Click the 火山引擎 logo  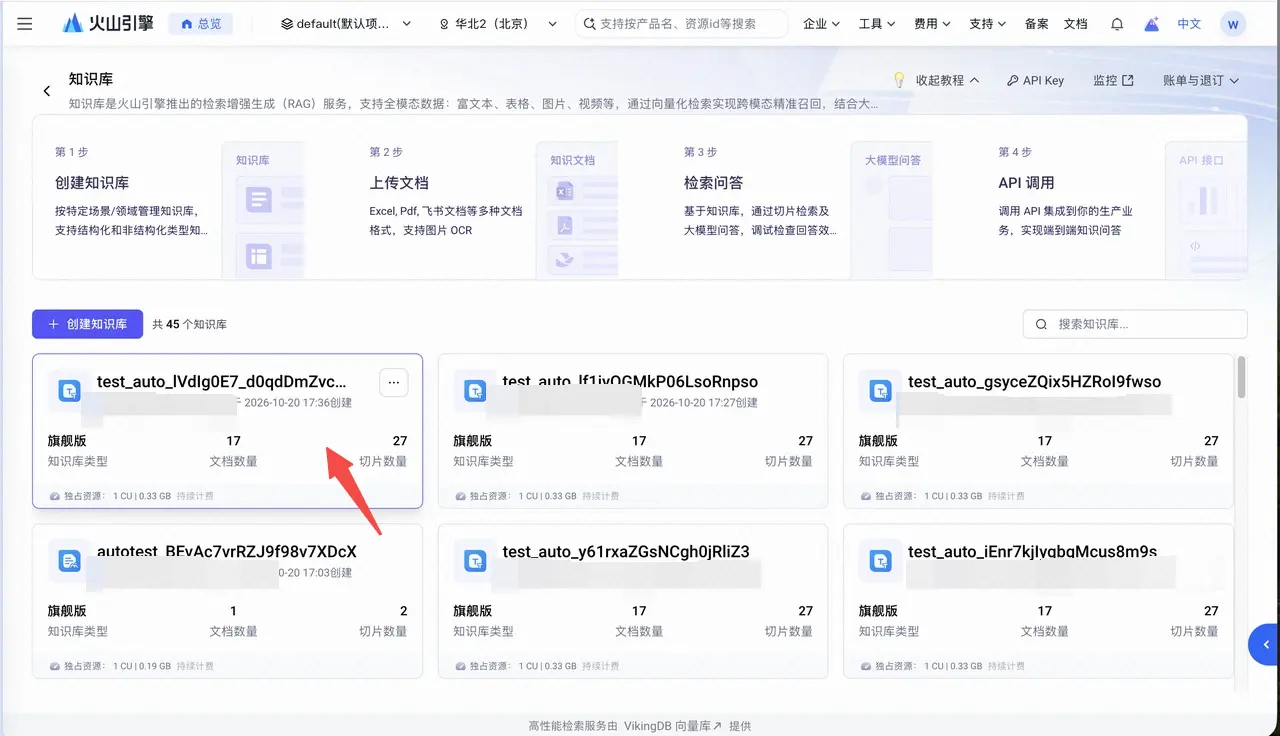pos(108,24)
